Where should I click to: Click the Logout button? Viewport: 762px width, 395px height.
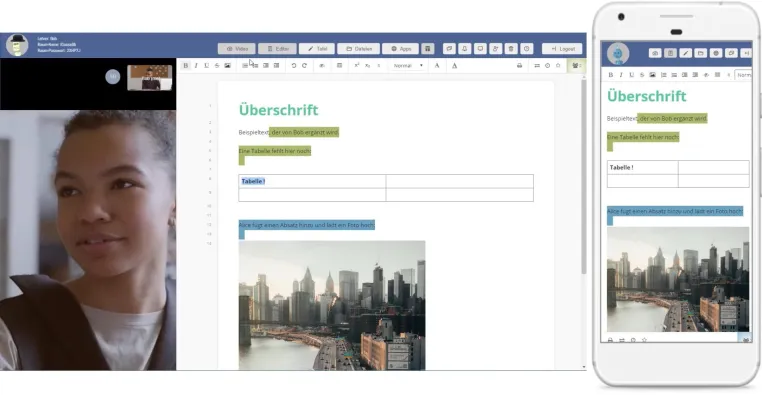click(562, 49)
